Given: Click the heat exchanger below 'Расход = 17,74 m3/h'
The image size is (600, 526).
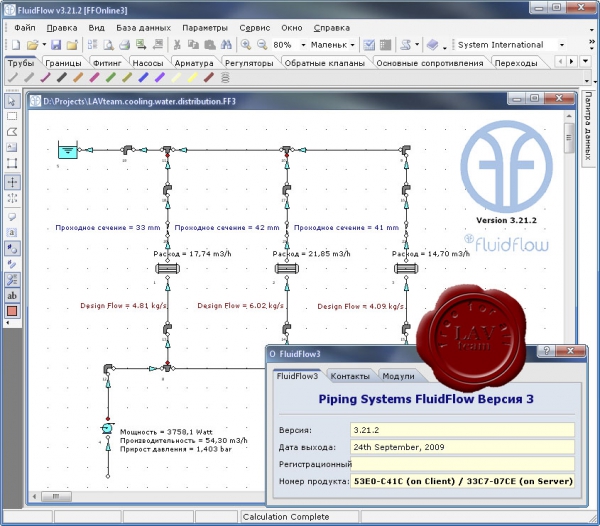Looking at the screenshot, I should (x=167, y=269).
